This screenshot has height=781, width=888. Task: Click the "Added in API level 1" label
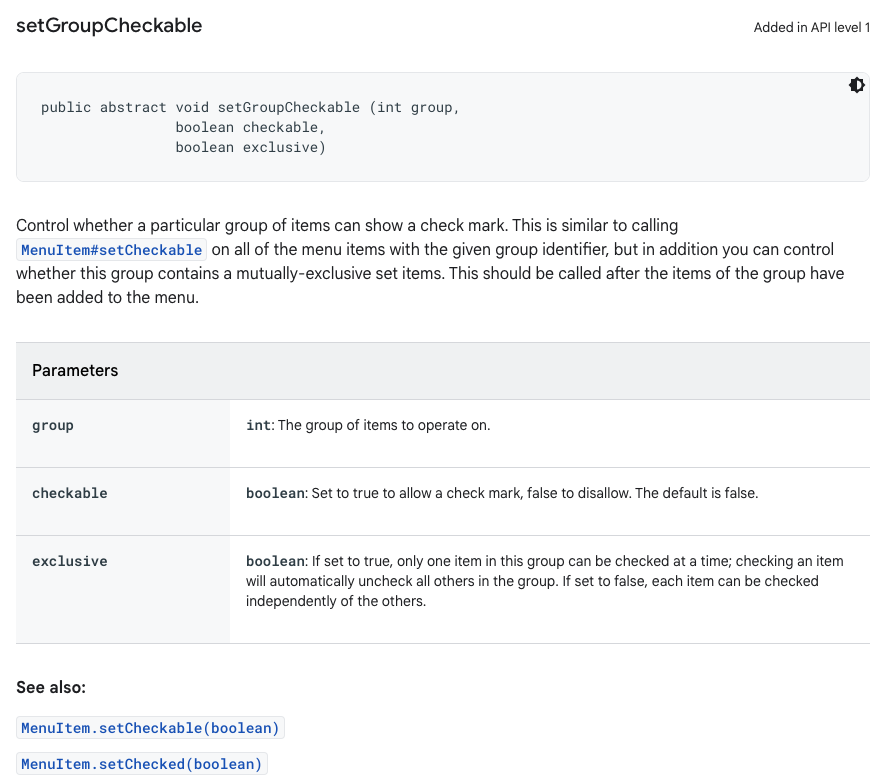(x=811, y=28)
